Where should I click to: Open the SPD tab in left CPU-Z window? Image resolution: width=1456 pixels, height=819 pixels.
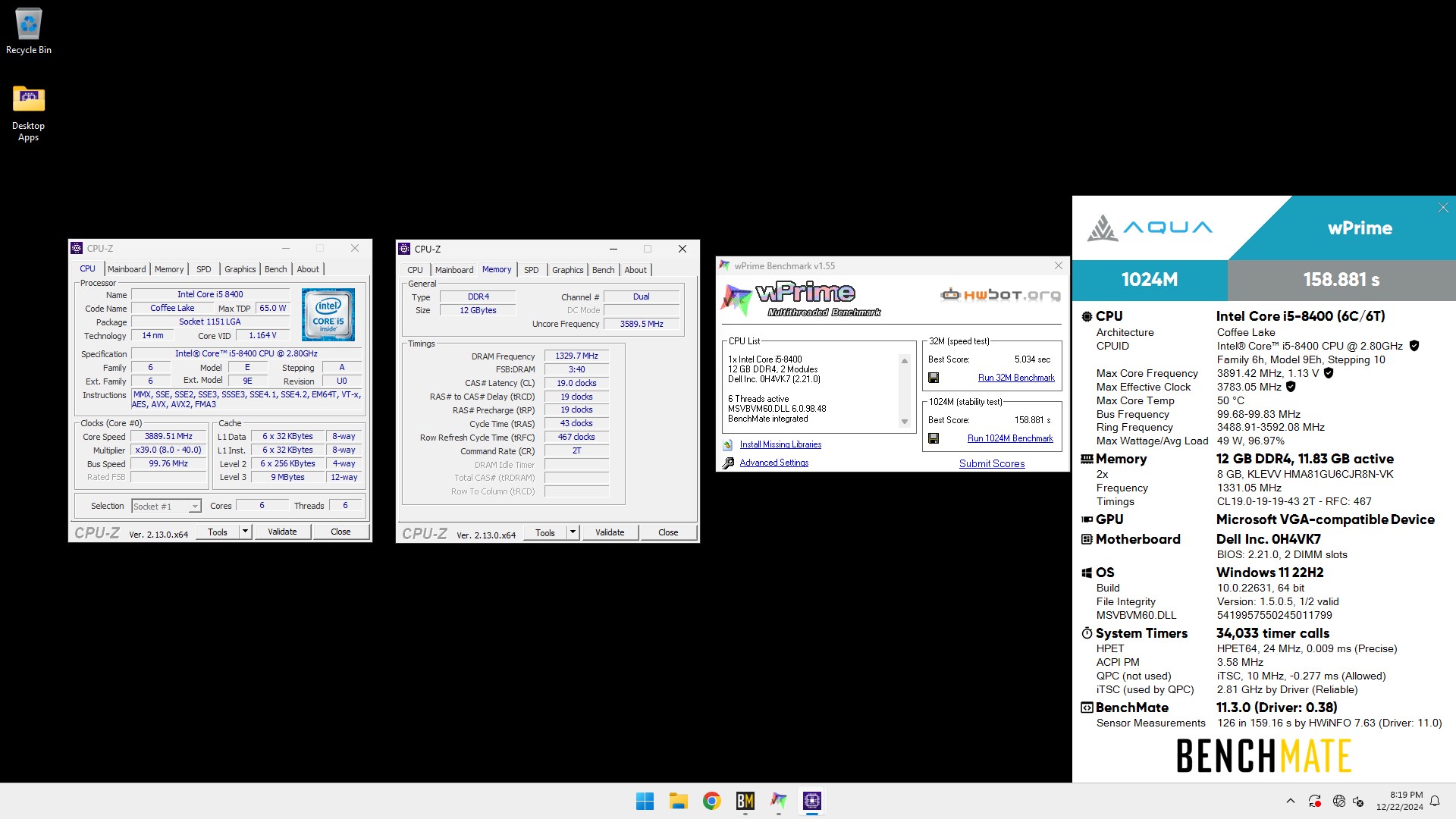204,269
